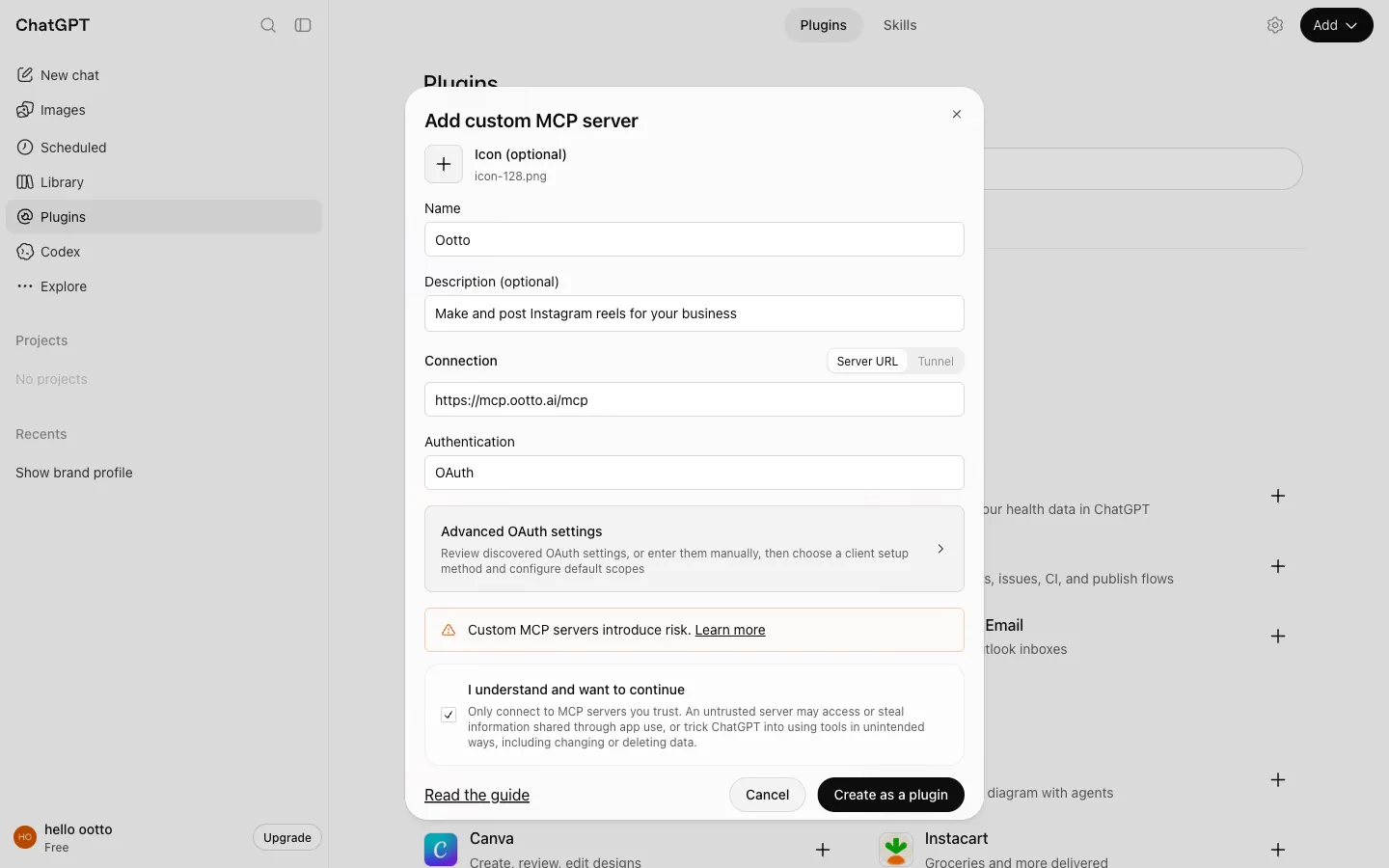The image size is (1389, 868).
Task: Open Scheduled in the sidebar
Action: click(164, 148)
